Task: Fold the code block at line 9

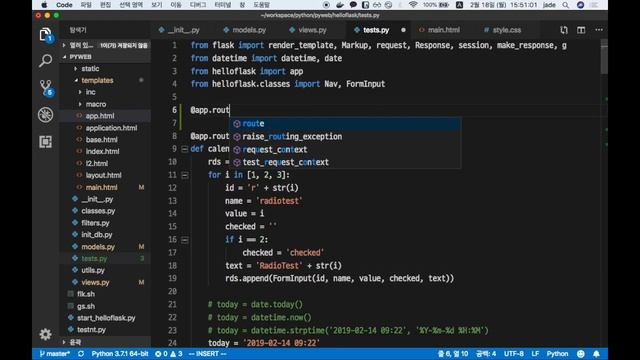Action: pyautogui.click(x=184, y=149)
